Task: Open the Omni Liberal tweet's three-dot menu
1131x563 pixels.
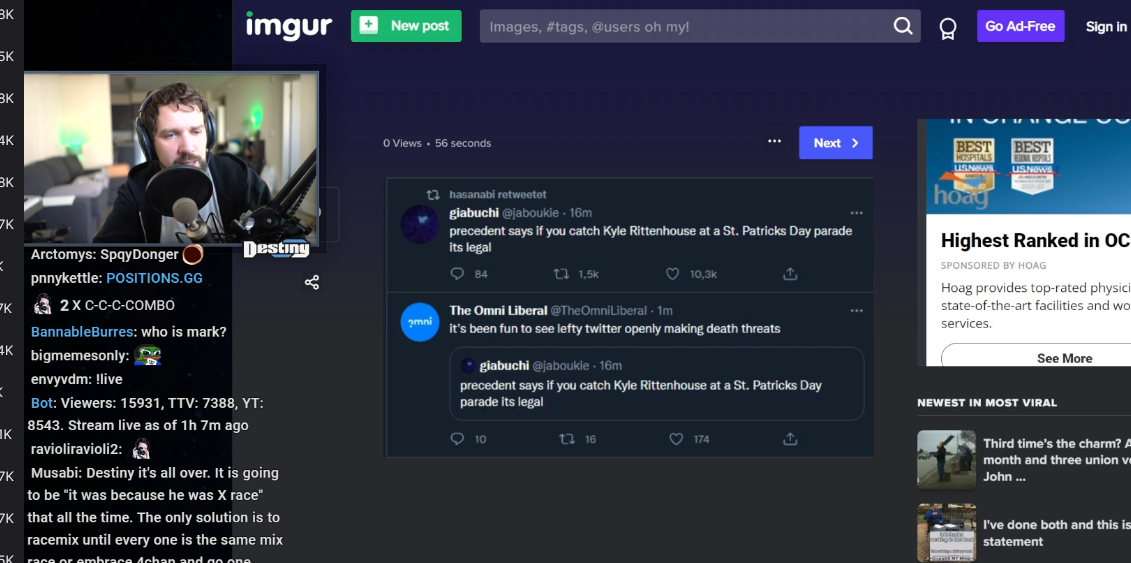Action: click(856, 311)
